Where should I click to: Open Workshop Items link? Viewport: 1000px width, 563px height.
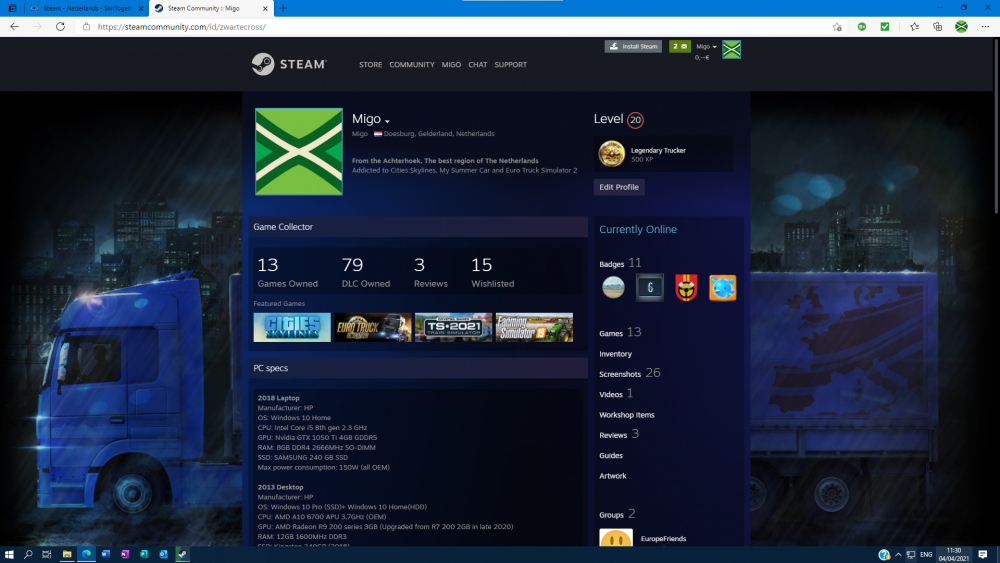(x=626, y=415)
